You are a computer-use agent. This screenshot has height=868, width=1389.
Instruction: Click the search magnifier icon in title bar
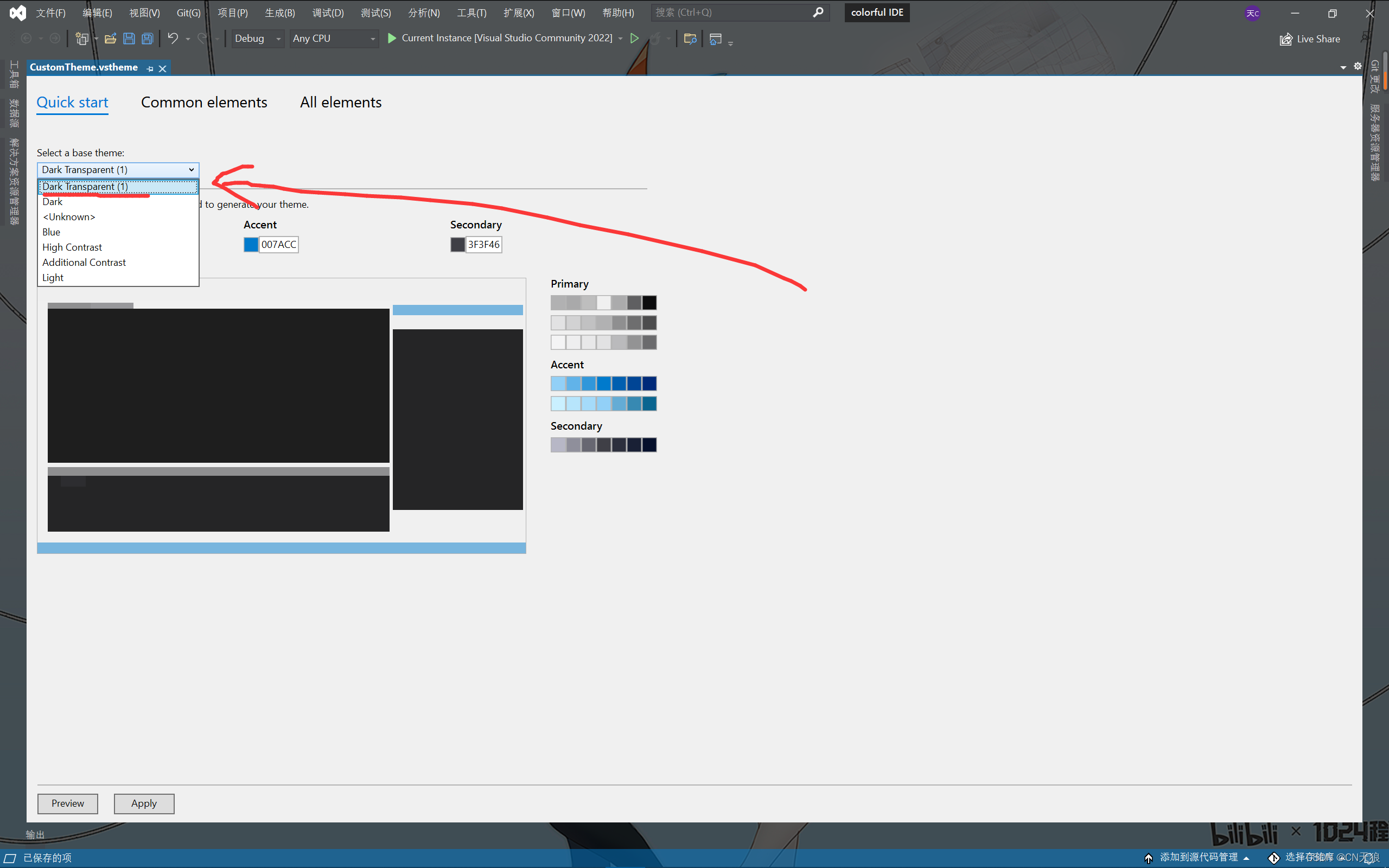point(818,12)
